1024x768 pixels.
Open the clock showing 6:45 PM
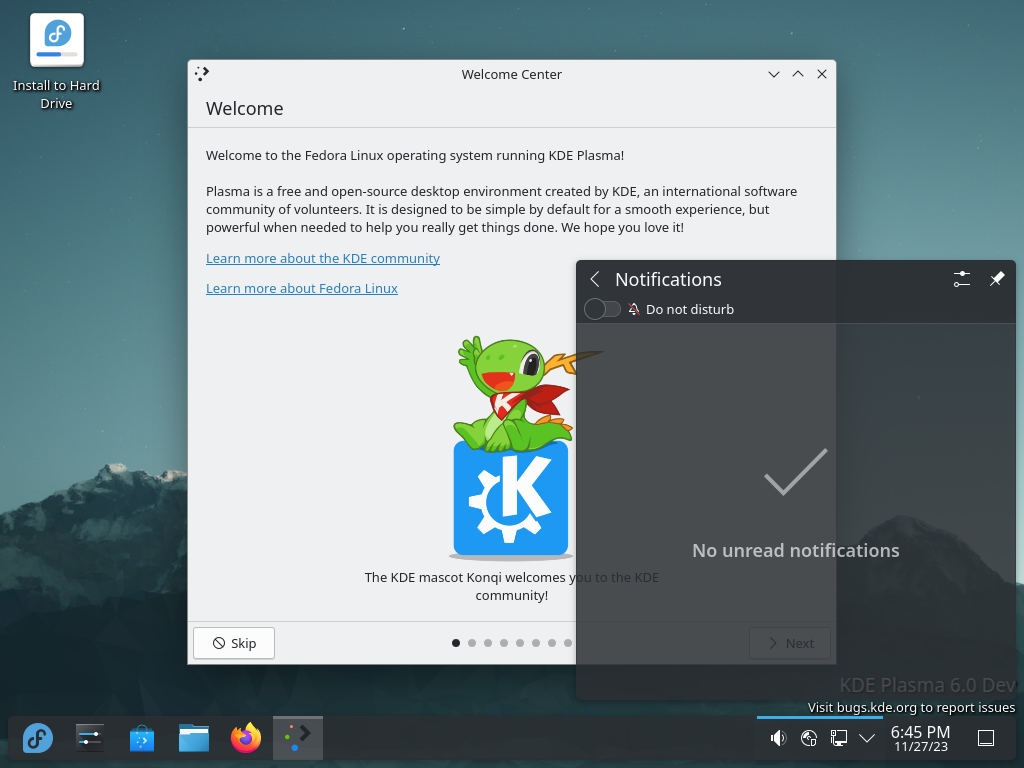(x=920, y=738)
